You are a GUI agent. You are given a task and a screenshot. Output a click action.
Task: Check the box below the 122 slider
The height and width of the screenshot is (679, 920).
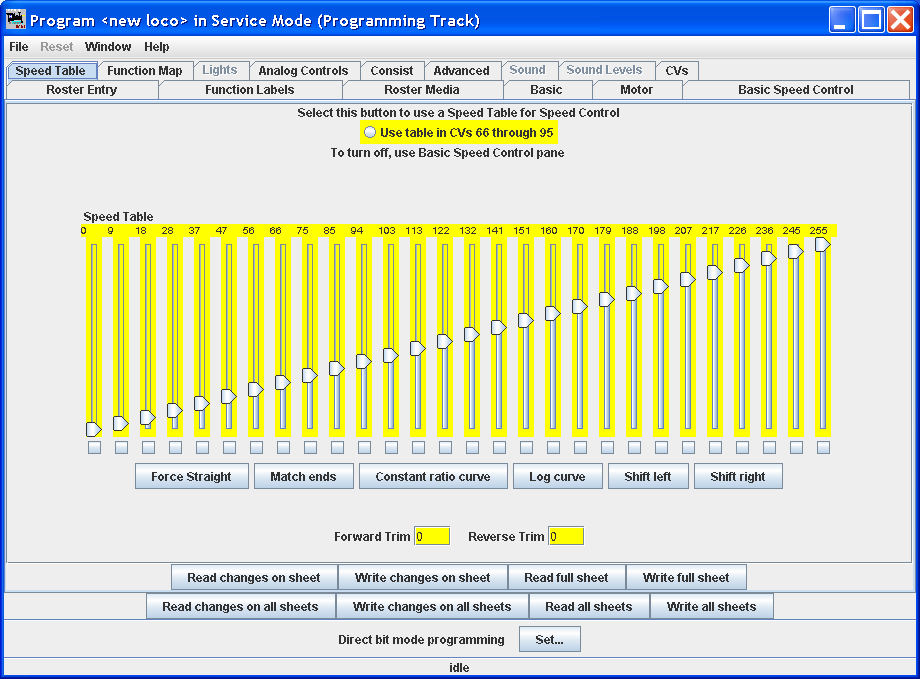pyautogui.click(x=445, y=448)
